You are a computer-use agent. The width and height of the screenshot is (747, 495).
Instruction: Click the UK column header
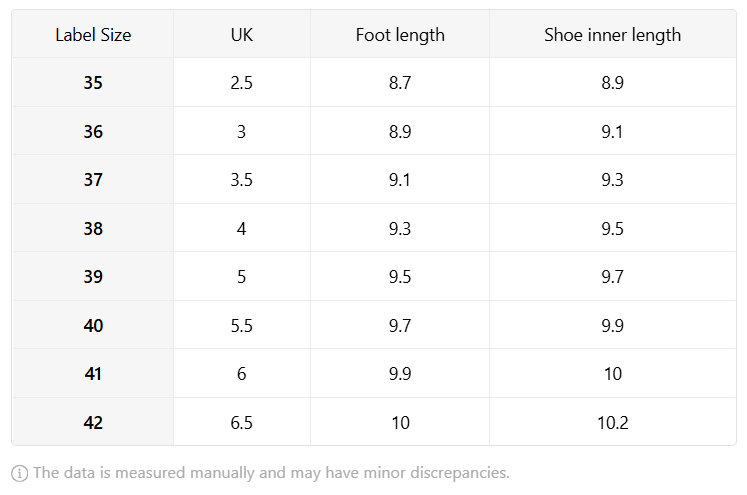pos(242,34)
